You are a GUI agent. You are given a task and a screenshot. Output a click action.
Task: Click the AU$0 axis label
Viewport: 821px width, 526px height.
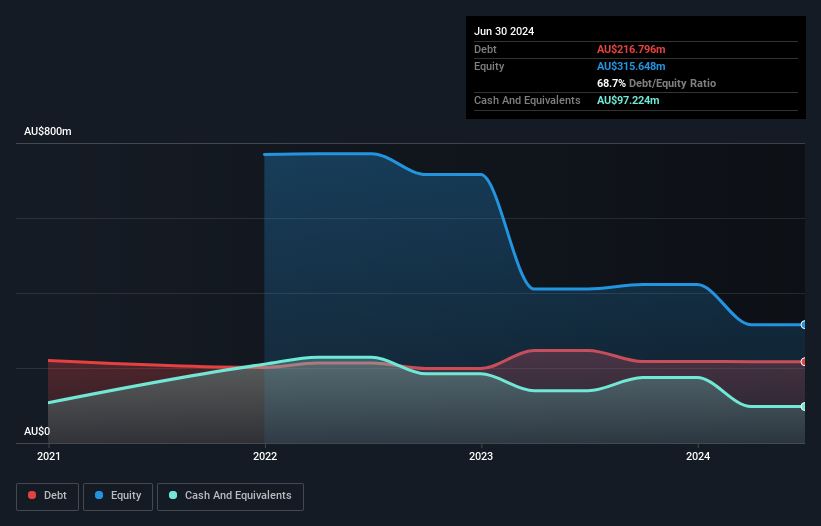(x=37, y=431)
